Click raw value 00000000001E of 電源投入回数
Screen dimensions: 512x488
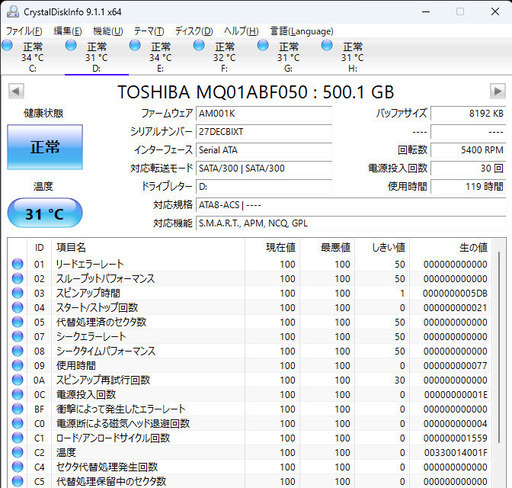point(456,394)
